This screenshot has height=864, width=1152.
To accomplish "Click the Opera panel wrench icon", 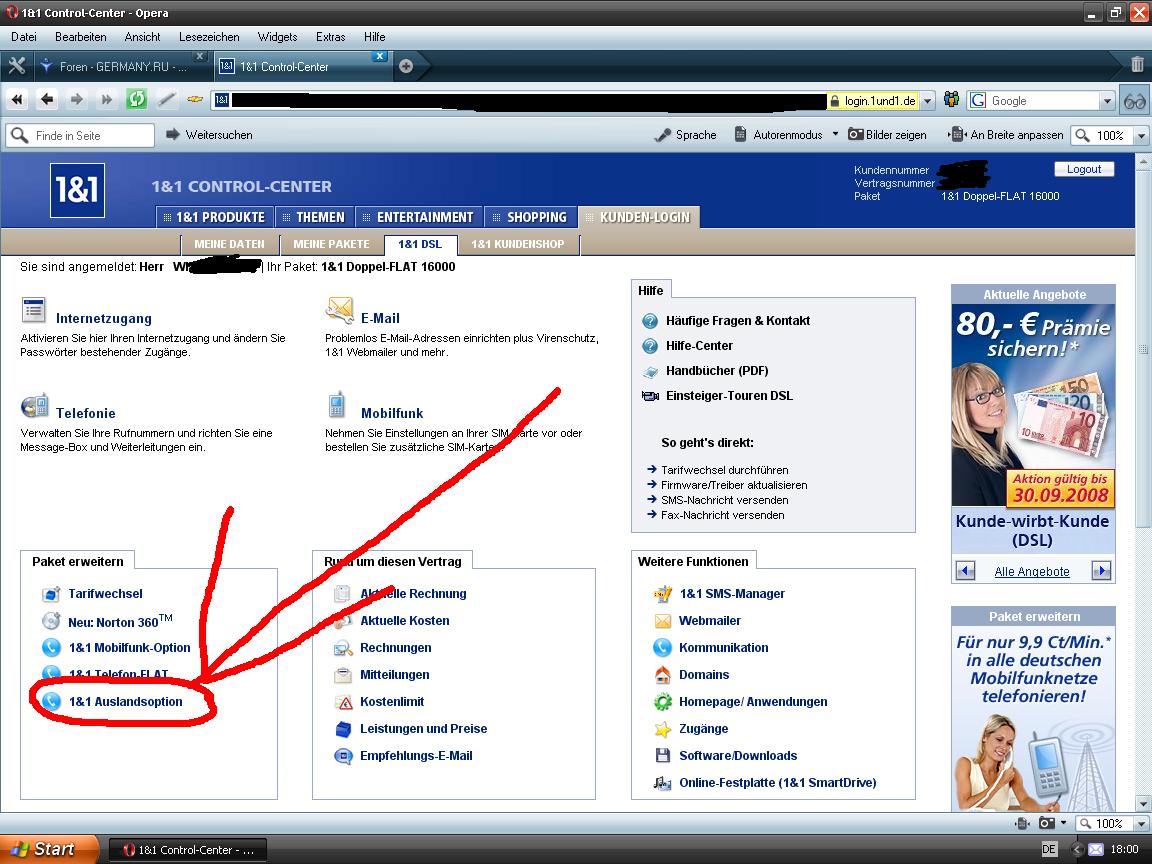I will click(x=16, y=66).
